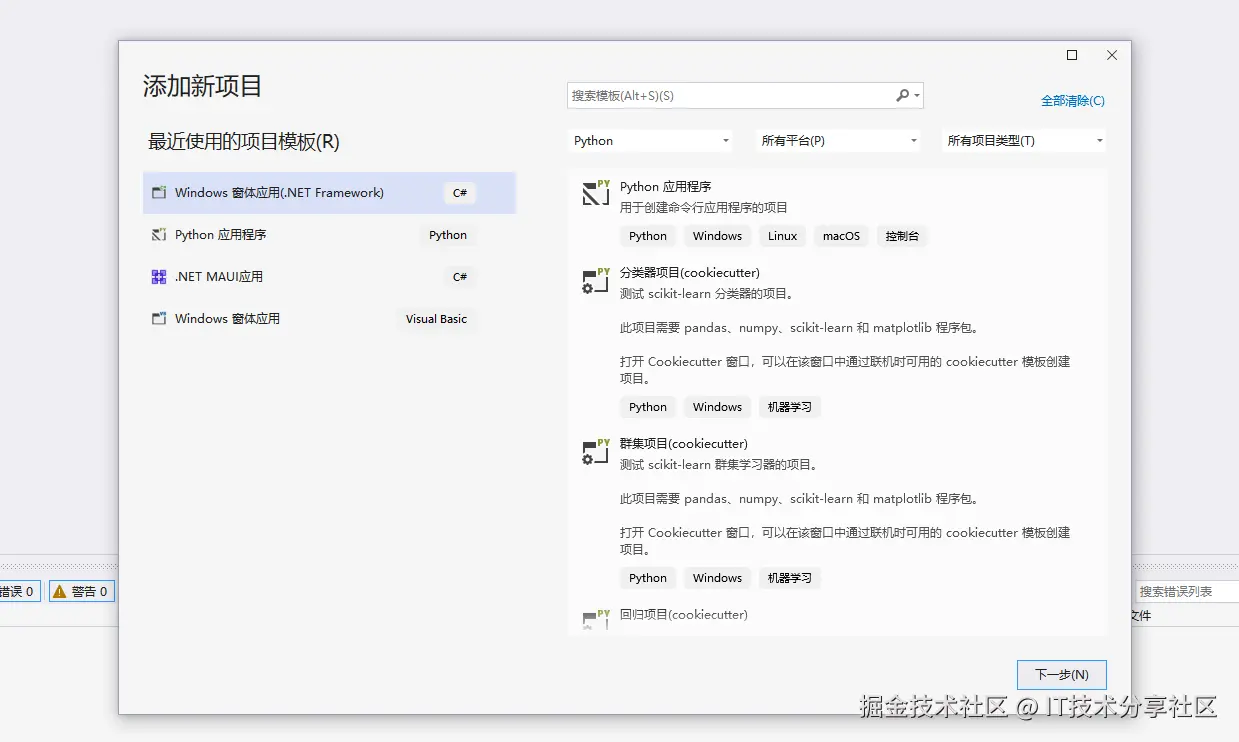Click the .NET MAUI应用 template icon
The height and width of the screenshot is (742, 1239).
(158, 277)
